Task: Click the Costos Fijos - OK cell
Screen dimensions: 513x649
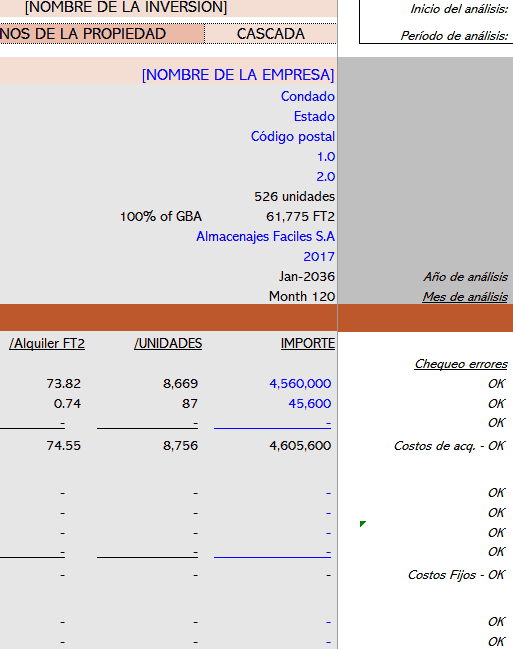Action: [x=456, y=575]
